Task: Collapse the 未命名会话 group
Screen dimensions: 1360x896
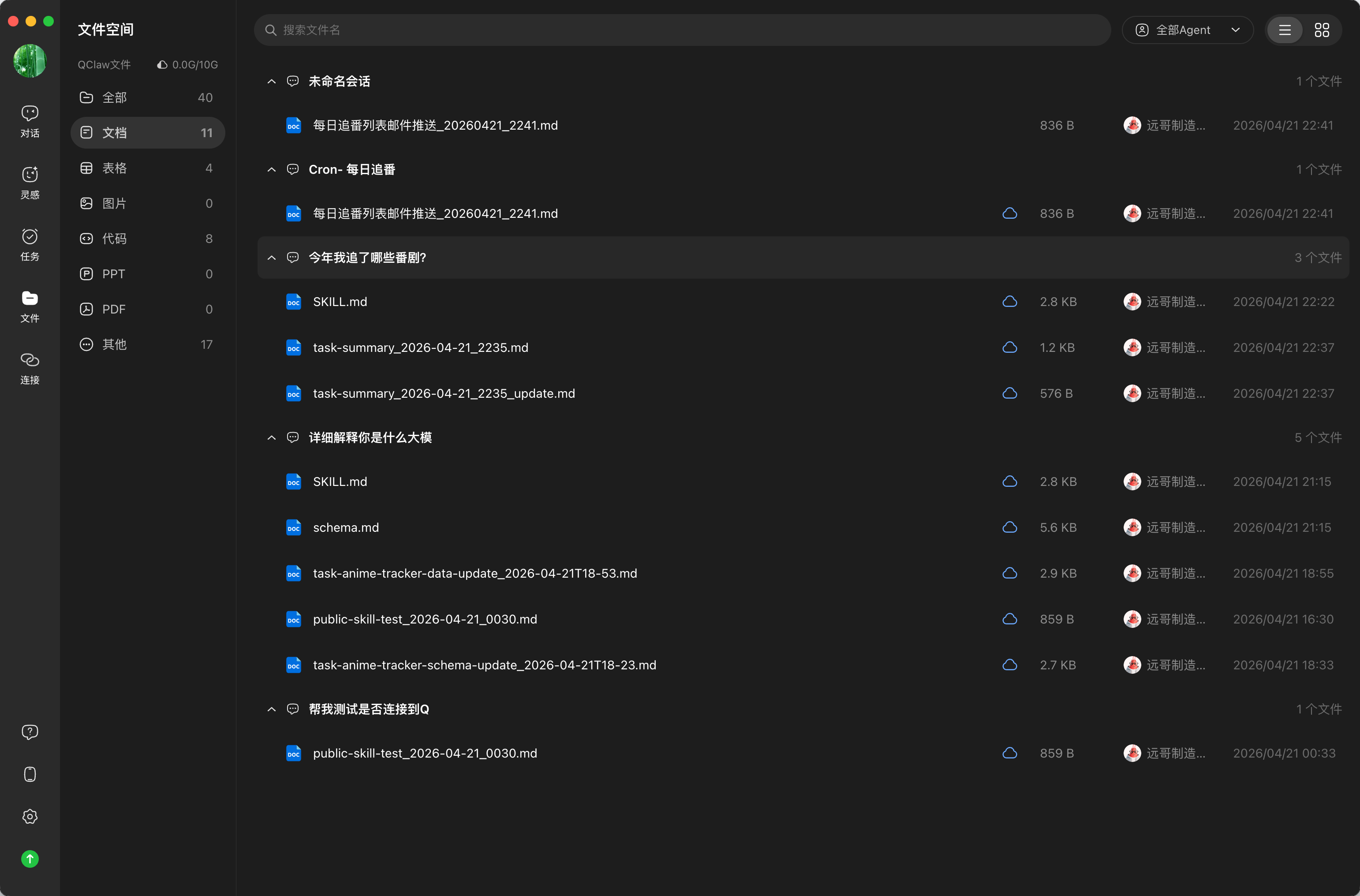Action: (272, 82)
